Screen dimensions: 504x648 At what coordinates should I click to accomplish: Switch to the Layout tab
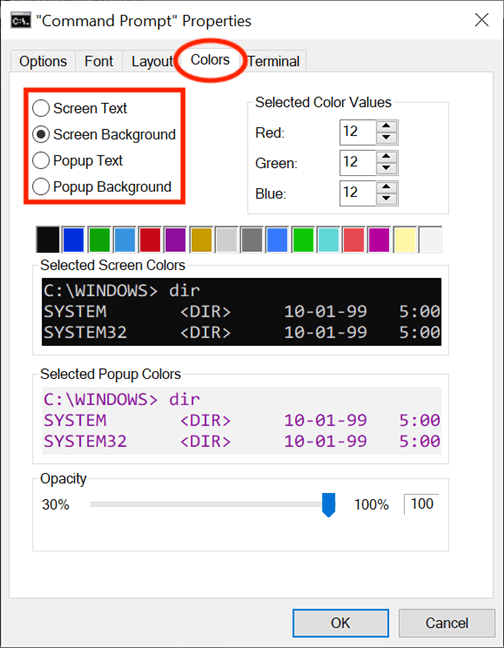click(x=152, y=61)
